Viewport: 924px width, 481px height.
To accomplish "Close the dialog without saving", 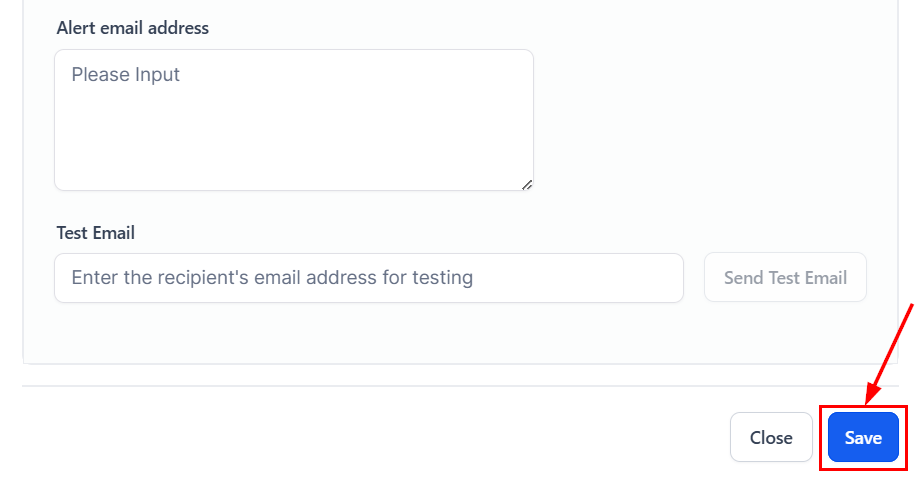I will pos(771,437).
